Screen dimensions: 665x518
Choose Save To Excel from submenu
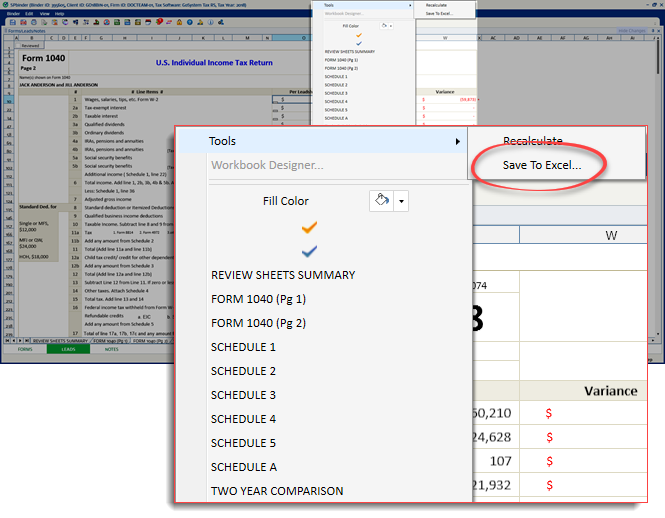point(542,165)
